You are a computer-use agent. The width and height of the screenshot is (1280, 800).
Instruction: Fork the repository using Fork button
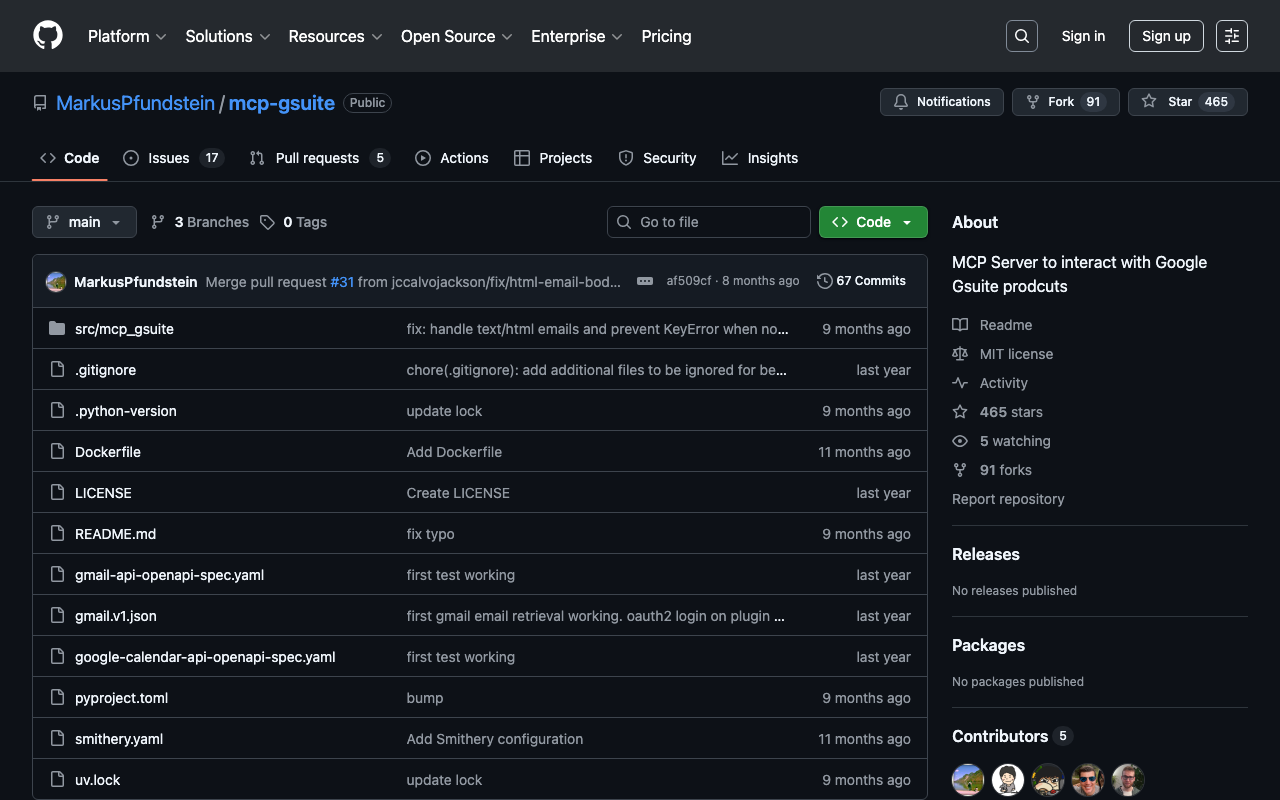coord(1065,102)
